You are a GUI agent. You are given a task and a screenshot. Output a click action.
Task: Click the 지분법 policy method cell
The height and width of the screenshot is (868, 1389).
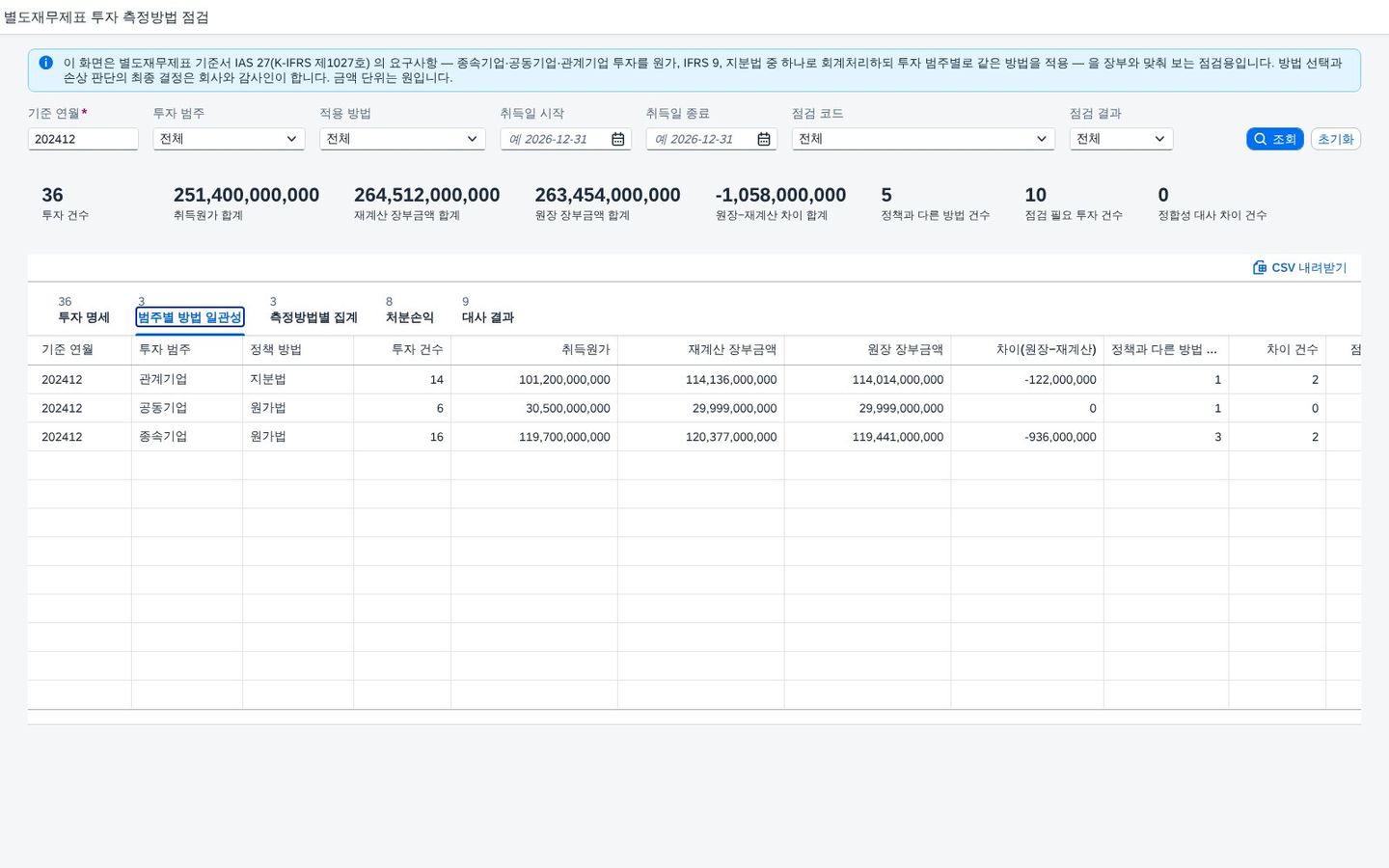[x=298, y=380]
